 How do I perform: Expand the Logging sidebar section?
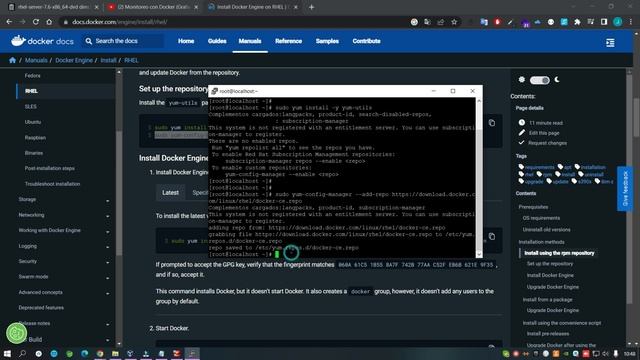click(108, 247)
